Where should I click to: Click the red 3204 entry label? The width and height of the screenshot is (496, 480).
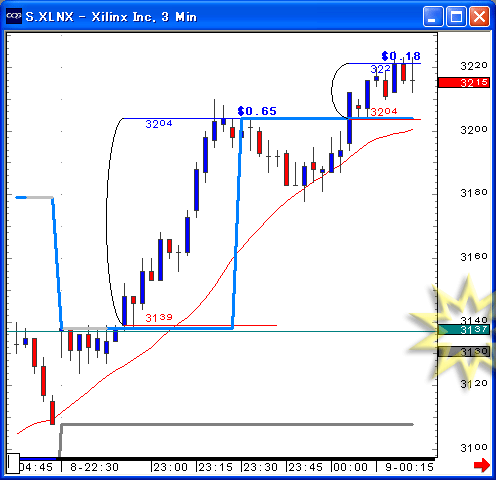pos(384,112)
